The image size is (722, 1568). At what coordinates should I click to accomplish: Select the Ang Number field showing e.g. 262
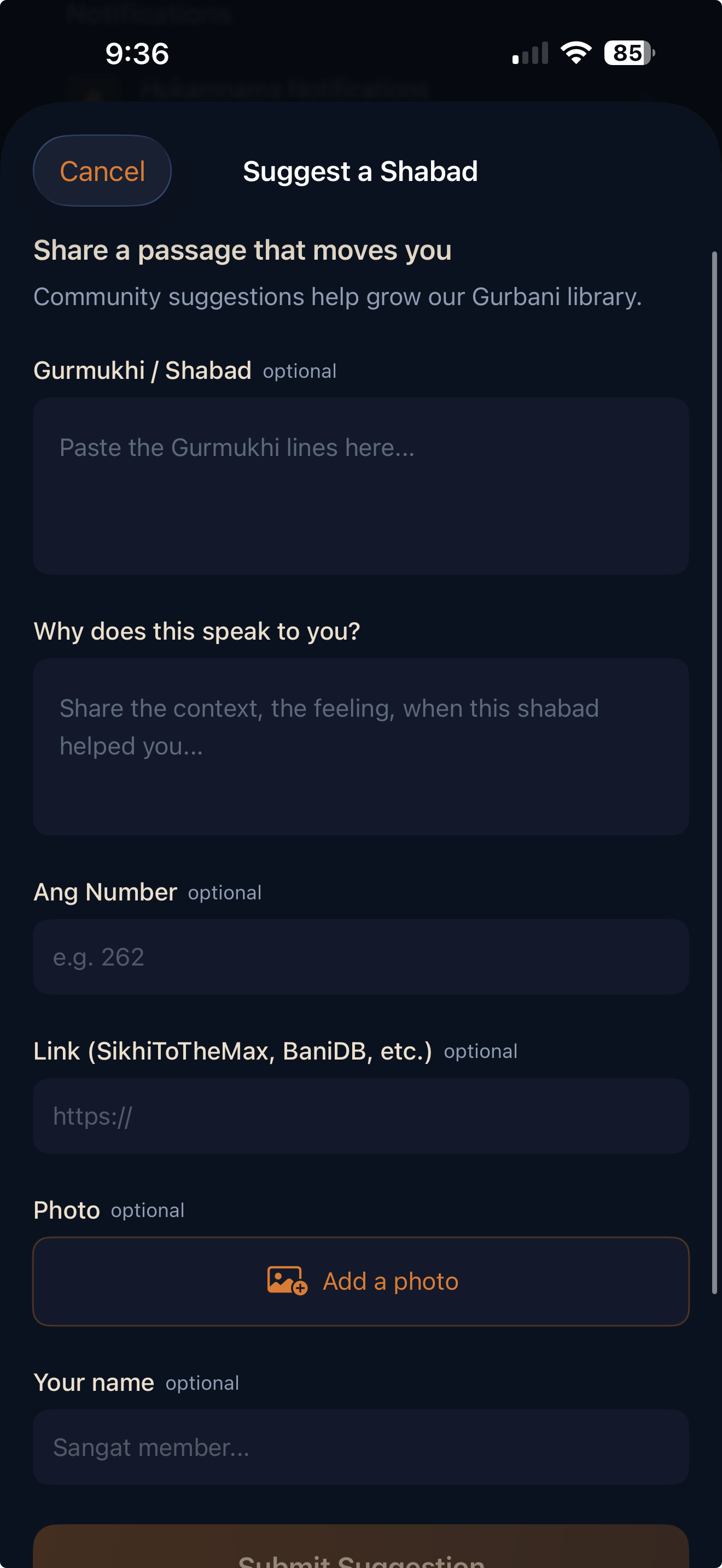(x=361, y=957)
